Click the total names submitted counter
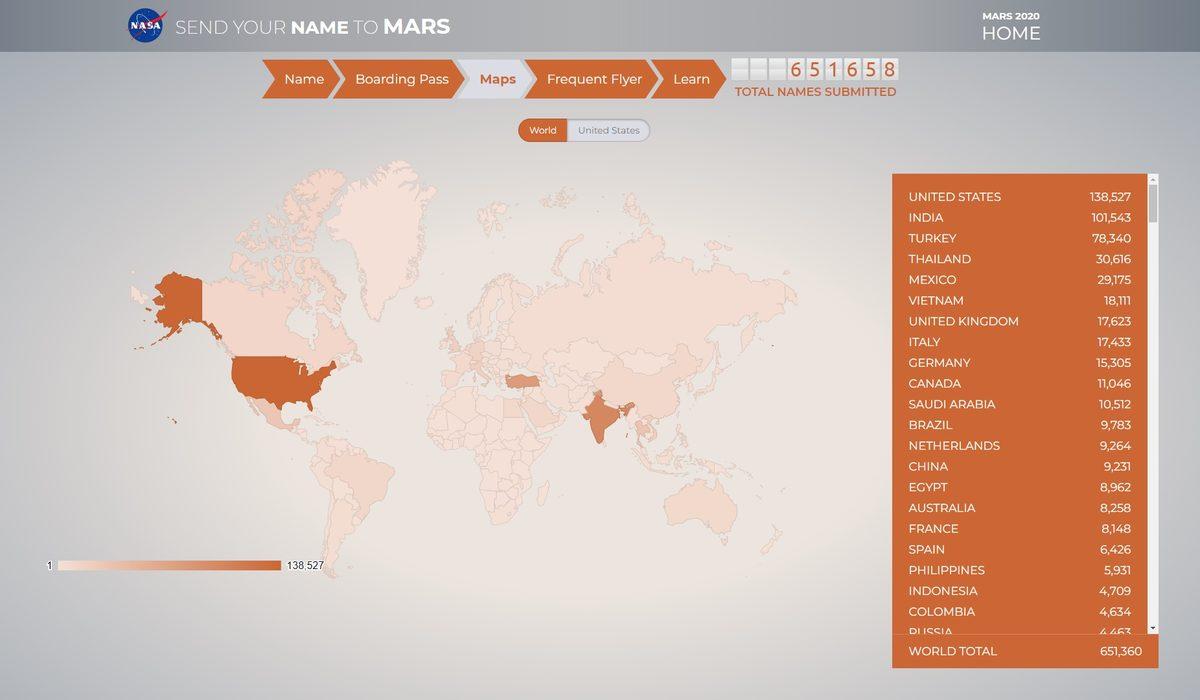 coord(815,70)
